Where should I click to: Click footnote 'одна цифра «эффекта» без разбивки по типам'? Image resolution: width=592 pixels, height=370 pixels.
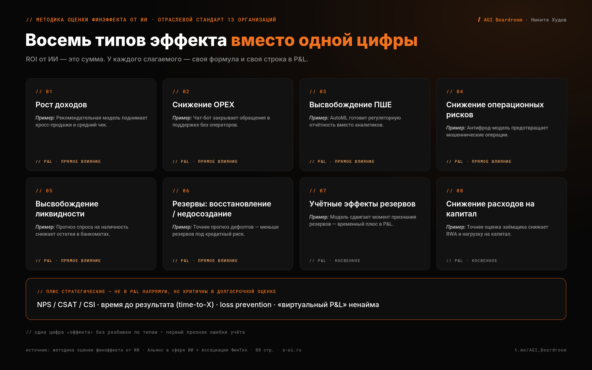point(135,332)
